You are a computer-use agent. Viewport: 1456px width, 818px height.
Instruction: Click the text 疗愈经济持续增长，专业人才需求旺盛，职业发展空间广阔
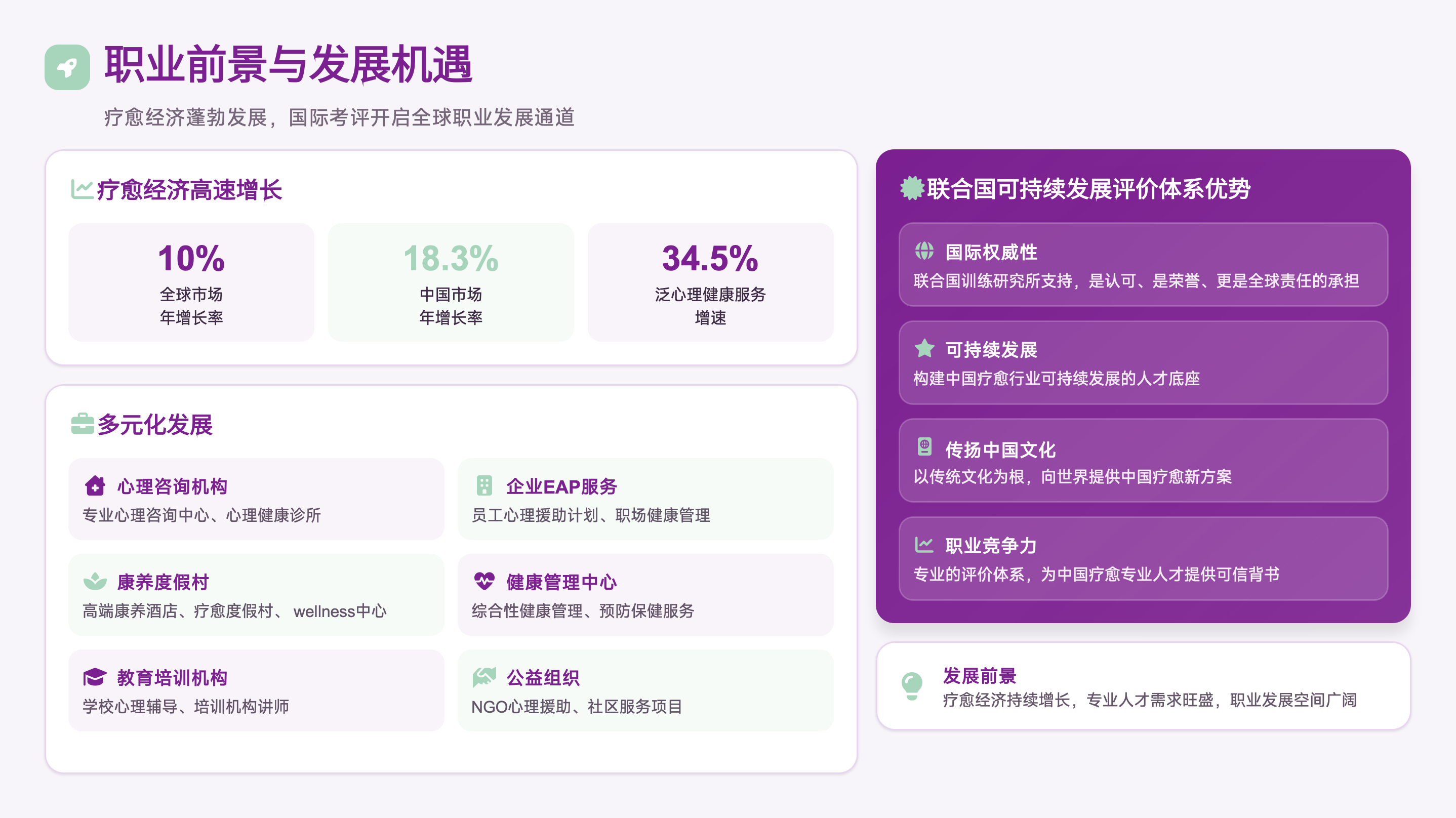tap(1150, 700)
